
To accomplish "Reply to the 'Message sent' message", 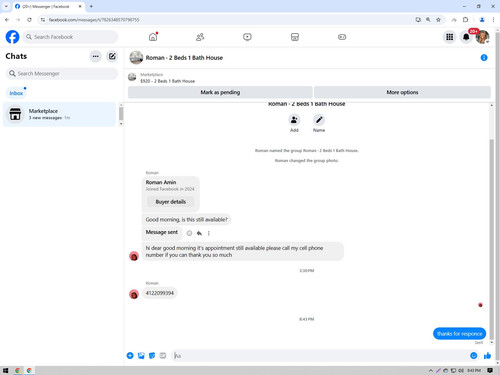I will [x=199, y=233].
